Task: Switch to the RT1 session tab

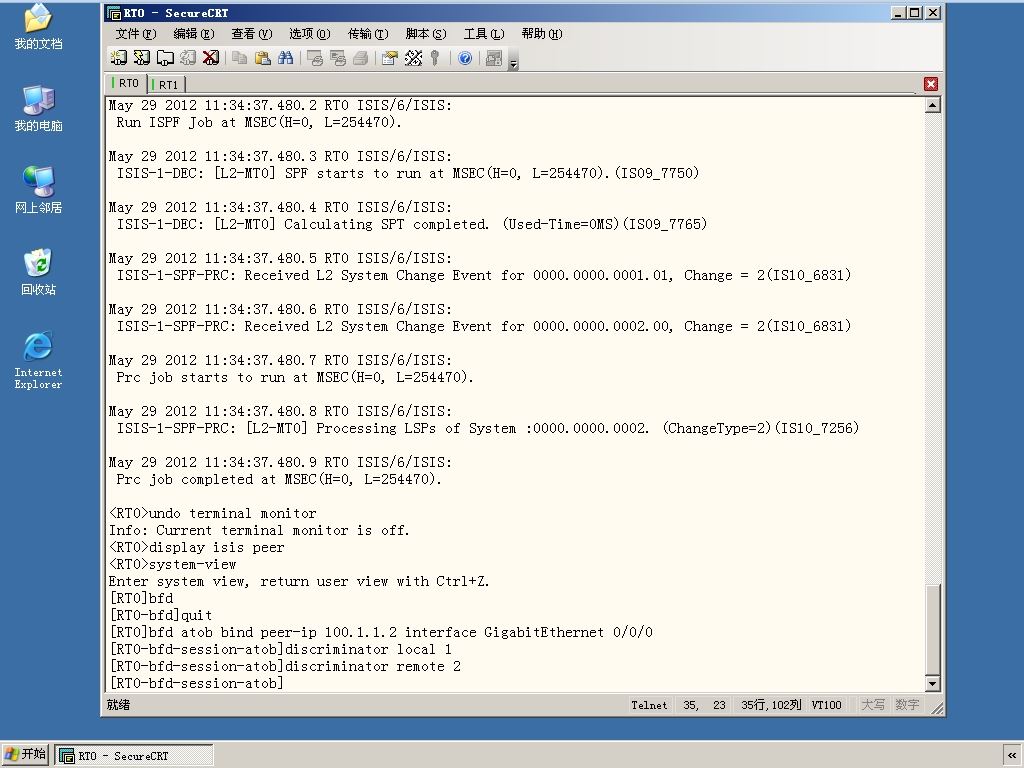Action: [x=167, y=84]
